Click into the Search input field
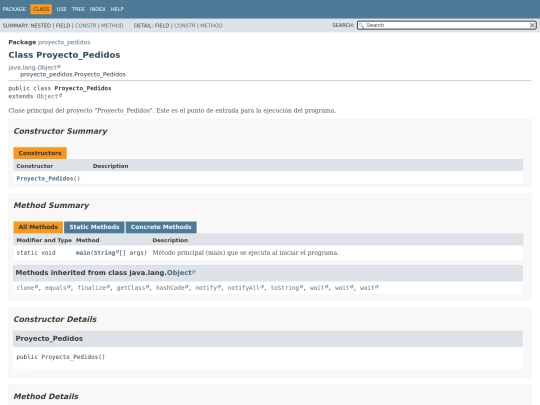 446,25
